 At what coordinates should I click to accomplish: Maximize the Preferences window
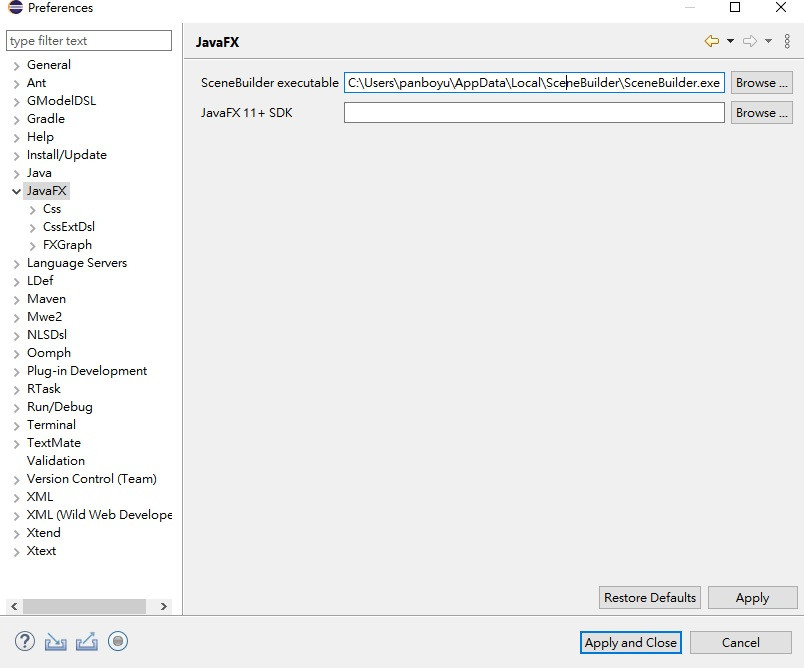[x=735, y=7]
